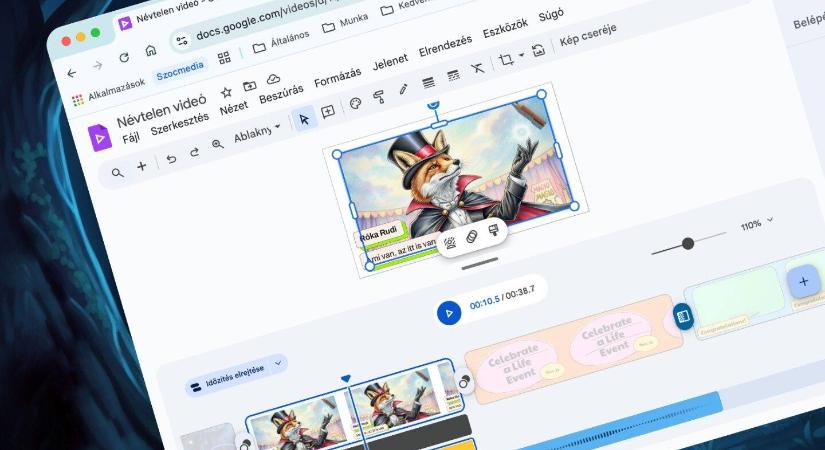This screenshot has height=450, width=825.
Task: Click the timeline zoom slider handle
Action: click(x=688, y=243)
